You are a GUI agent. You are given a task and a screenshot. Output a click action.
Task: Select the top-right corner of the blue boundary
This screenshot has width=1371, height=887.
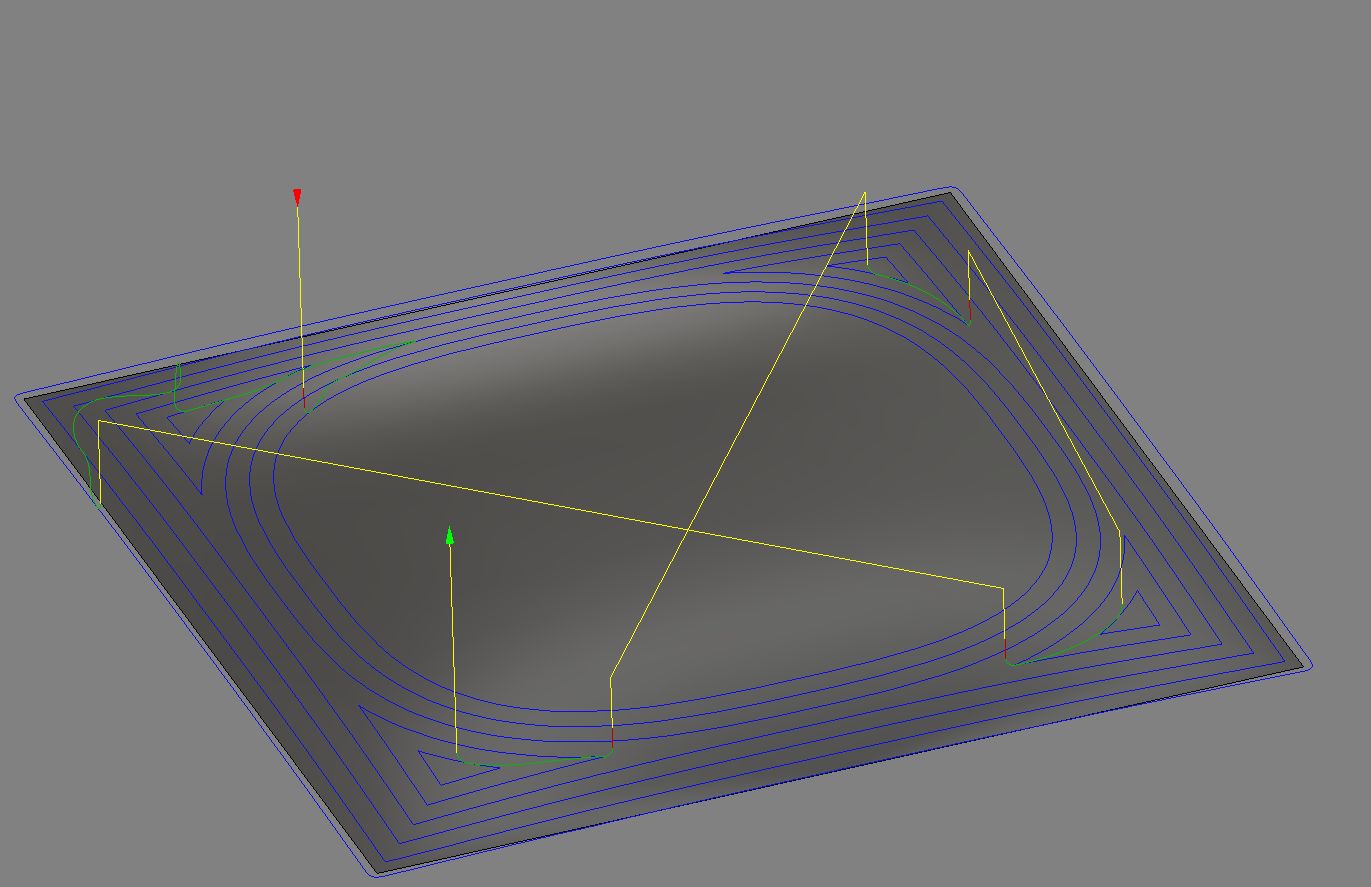955,187
